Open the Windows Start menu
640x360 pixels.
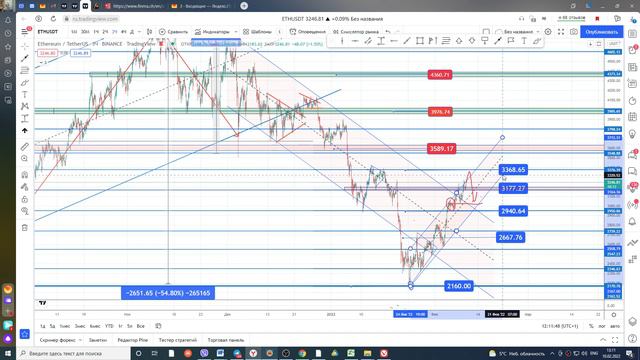point(8,353)
